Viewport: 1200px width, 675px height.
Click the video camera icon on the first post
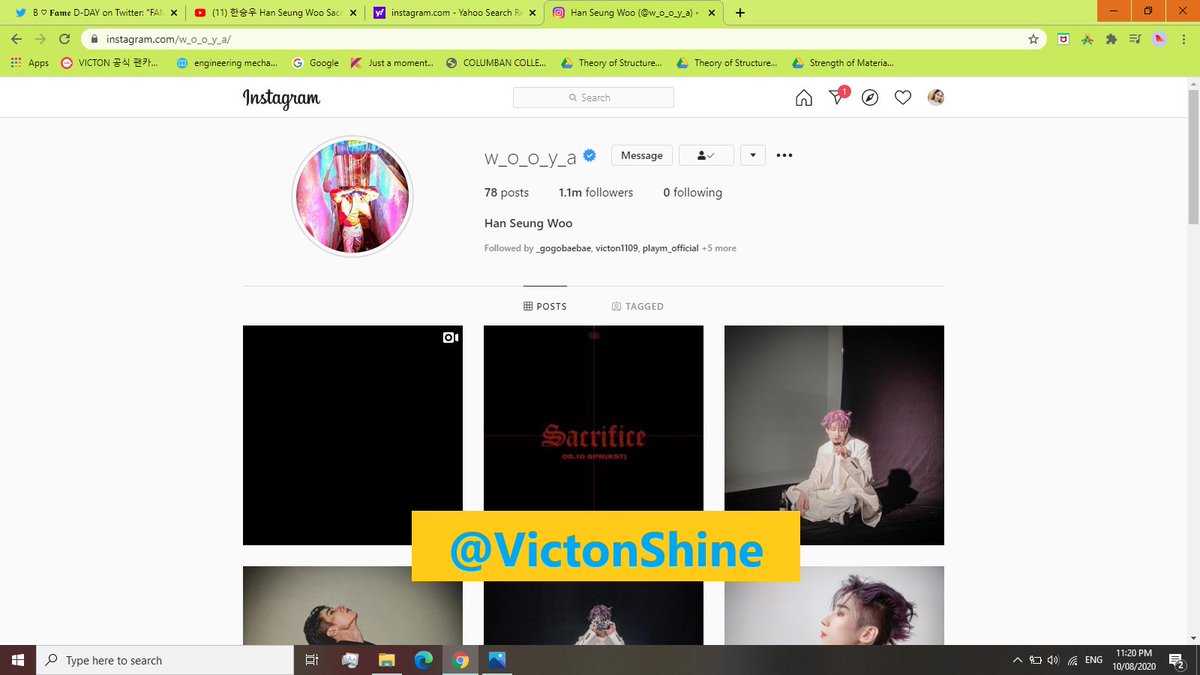point(451,338)
